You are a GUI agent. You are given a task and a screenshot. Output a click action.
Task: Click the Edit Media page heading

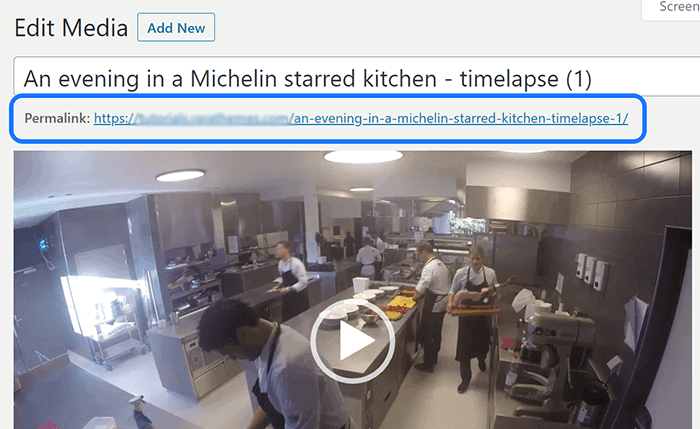coord(71,28)
